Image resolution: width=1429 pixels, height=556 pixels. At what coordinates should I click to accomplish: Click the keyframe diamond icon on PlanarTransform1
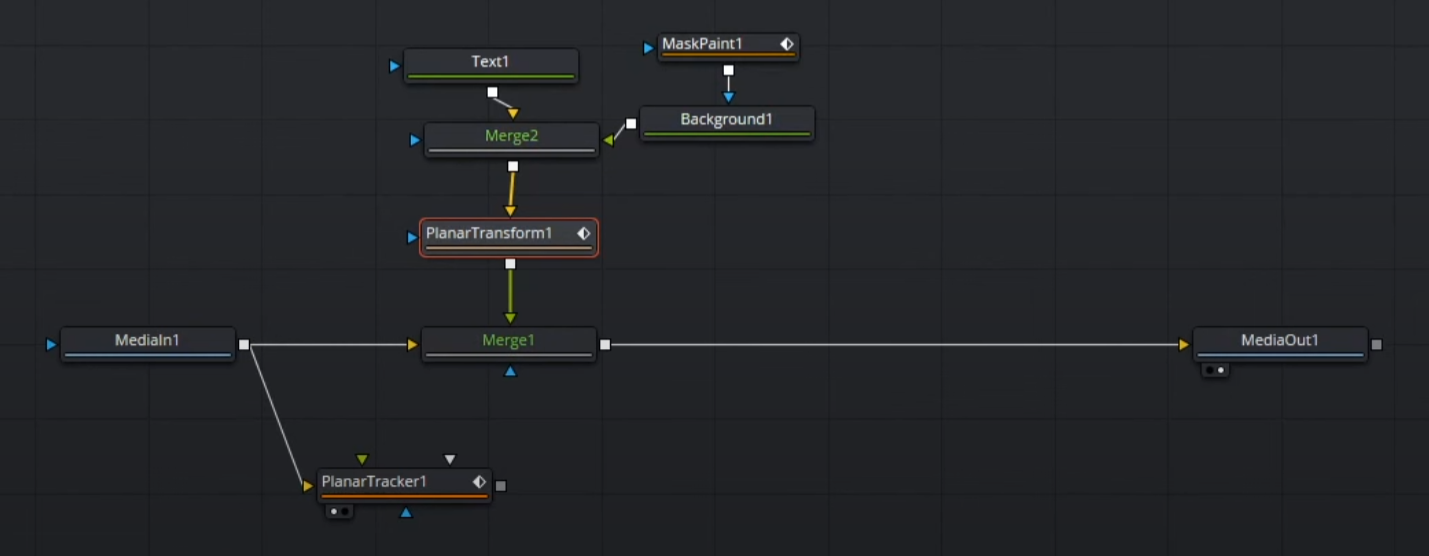pyautogui.click(x=584, y=233)
